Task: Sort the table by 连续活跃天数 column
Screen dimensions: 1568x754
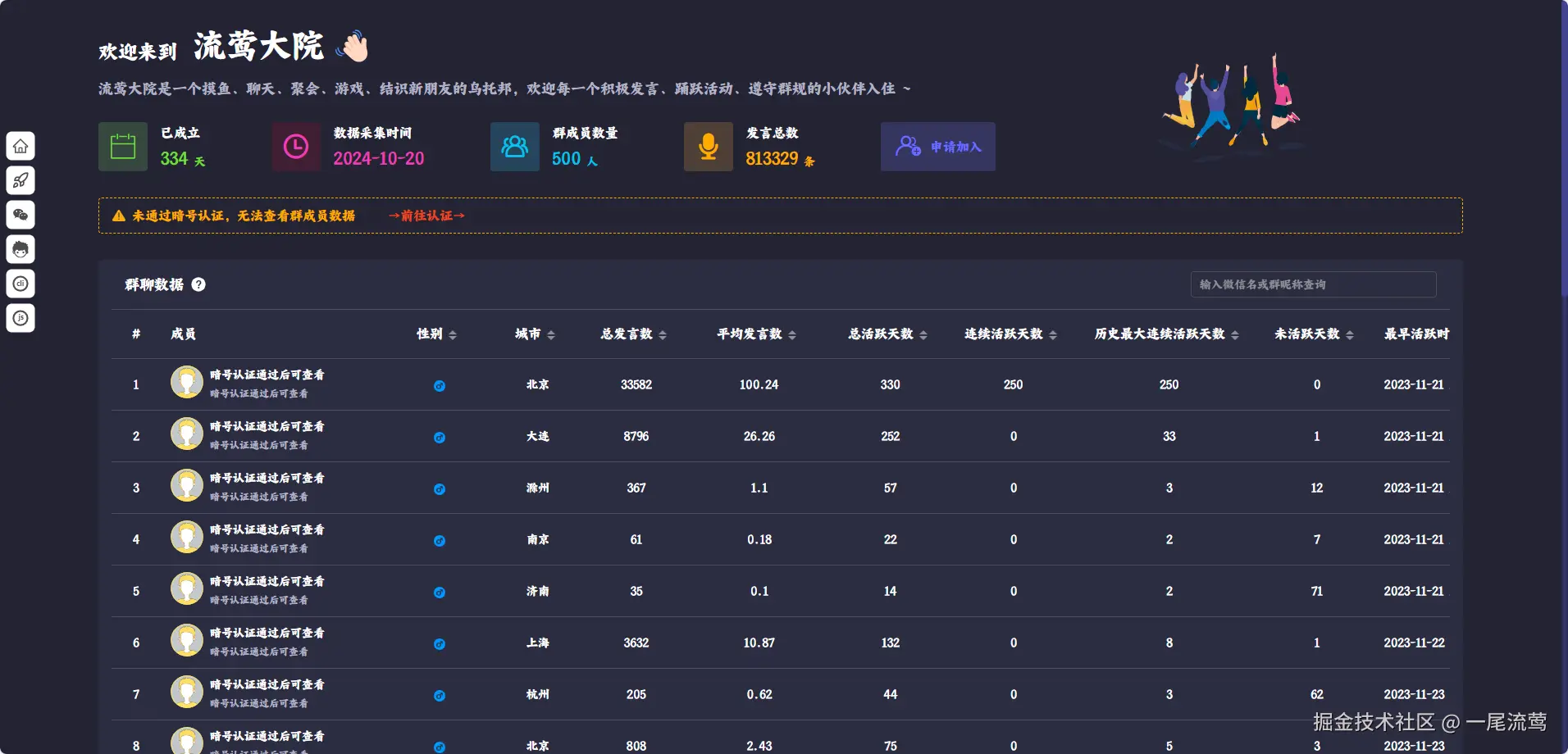Action: pyautogui.click(x=1053, y=334)
